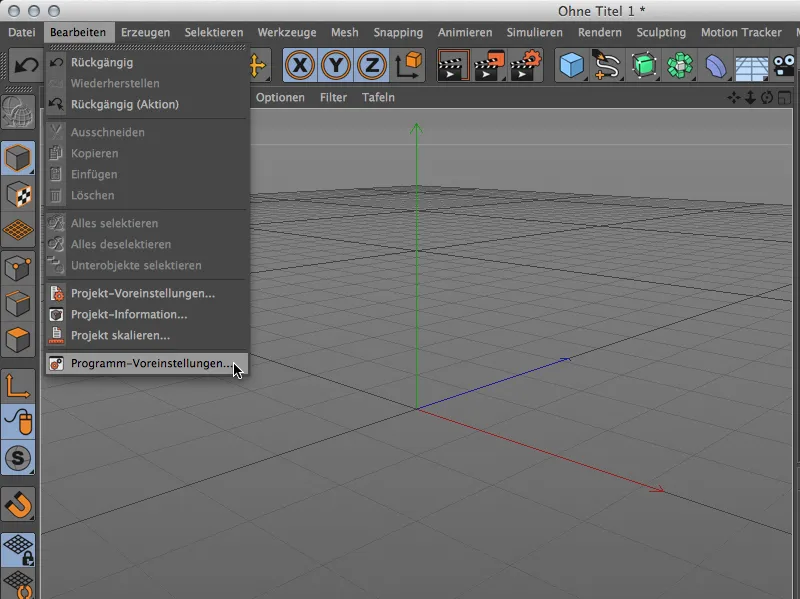
Task: Open the Filter viewport menu
Action: coord(333,97)
